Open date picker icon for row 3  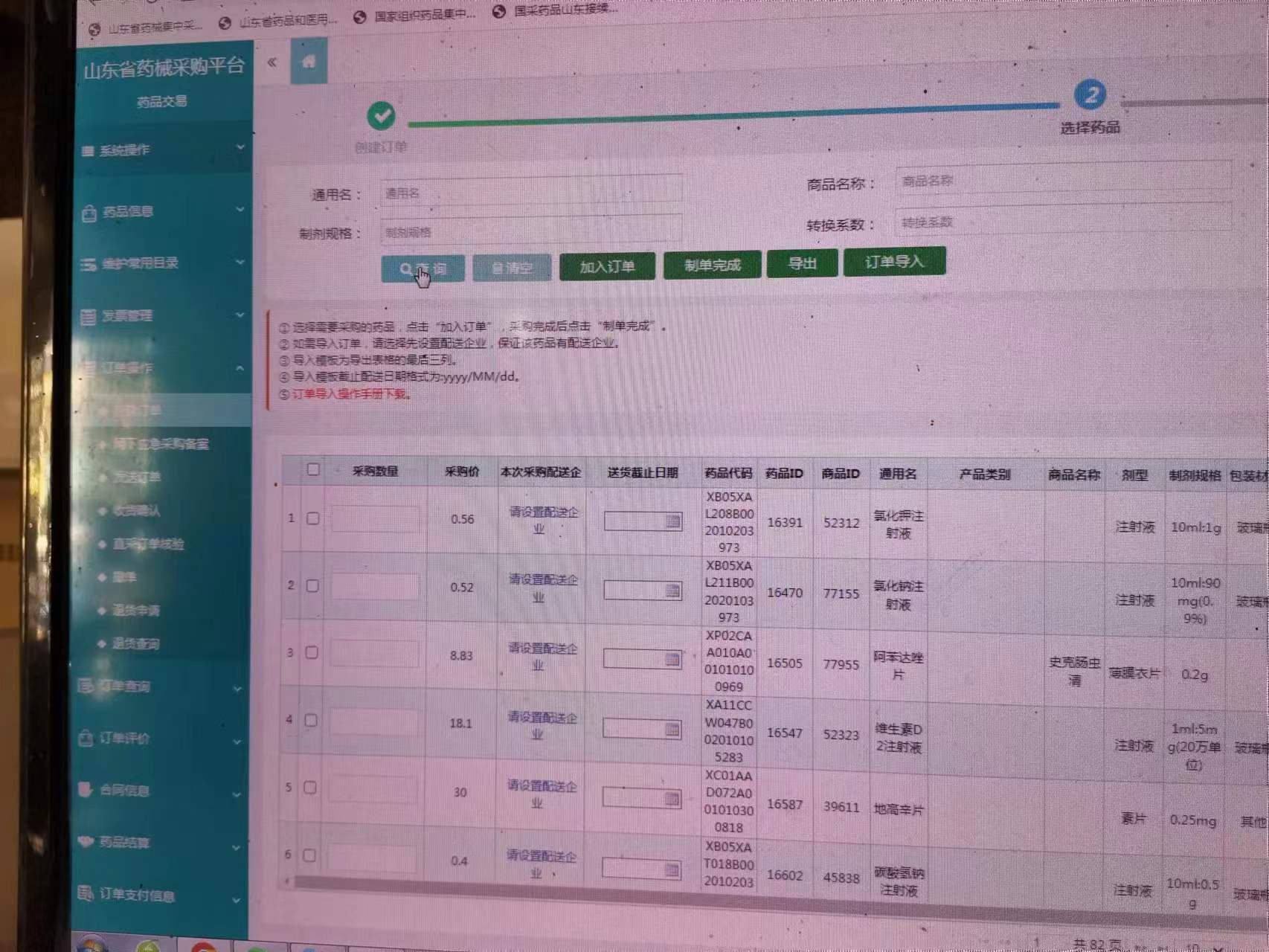tap(672, 659)
